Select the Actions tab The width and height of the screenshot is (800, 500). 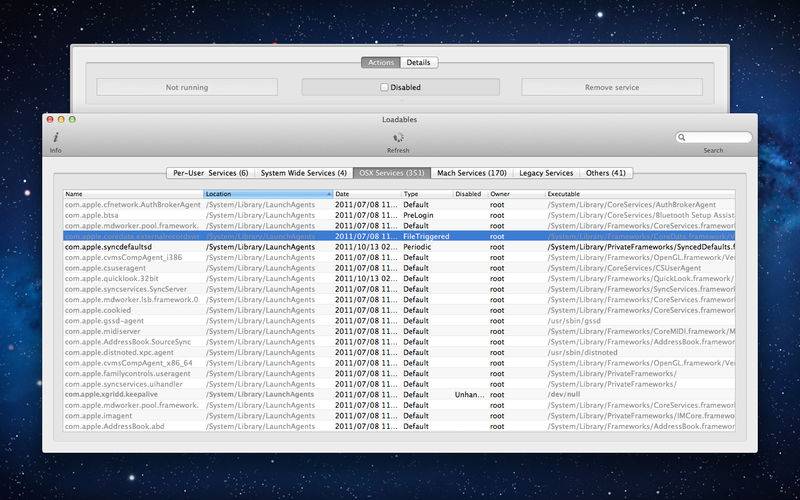click(381, 62)
